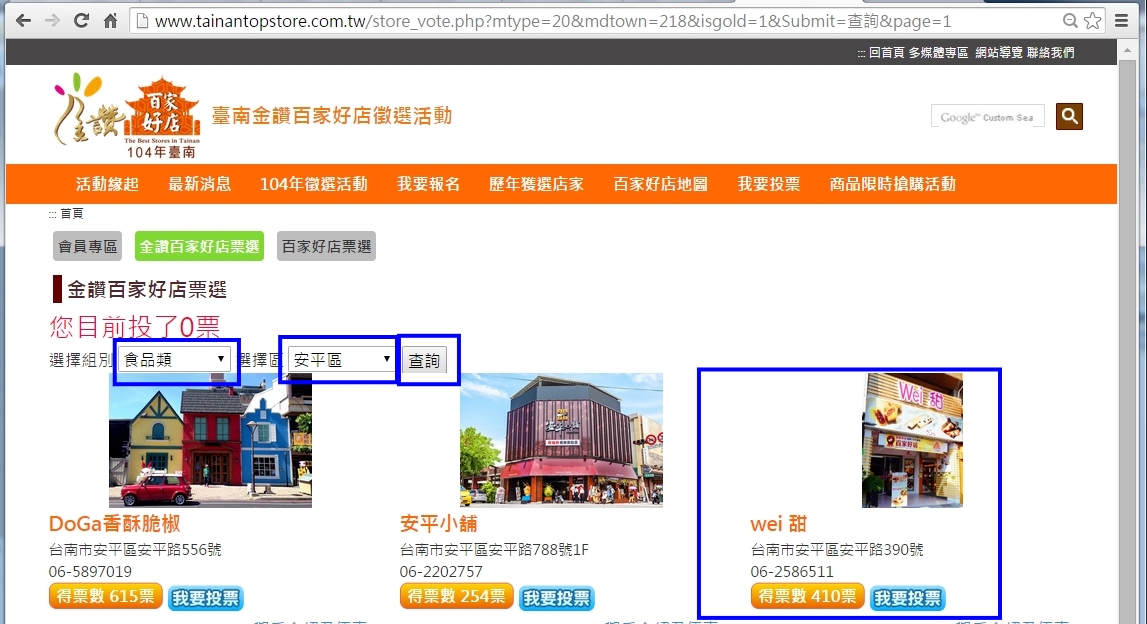Reload the page with the refresh icon
This screenshot has width=1147, height=624.
tap(81, 20)
